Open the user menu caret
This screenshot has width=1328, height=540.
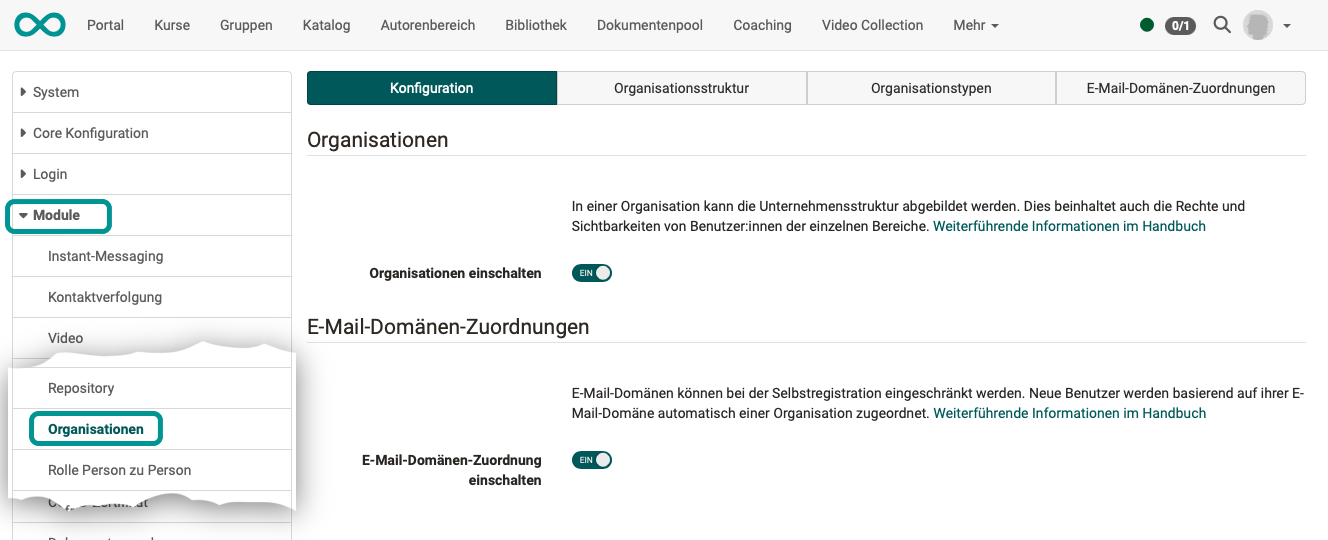1286,26
